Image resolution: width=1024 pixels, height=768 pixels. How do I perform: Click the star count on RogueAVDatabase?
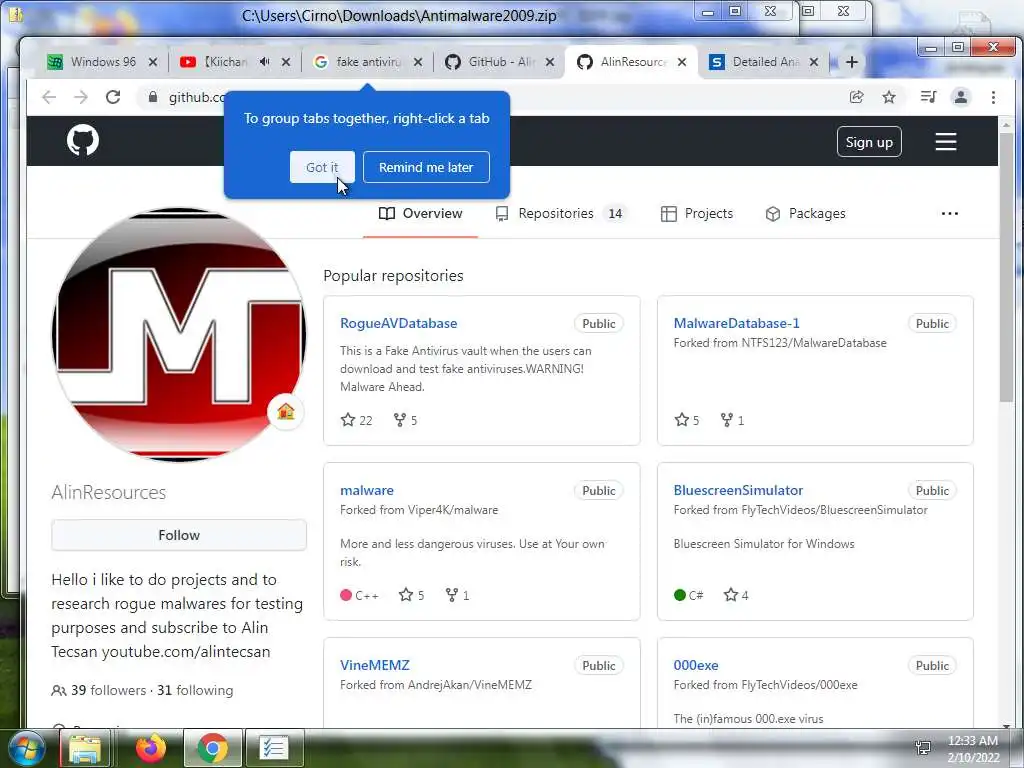click(357, 420)
